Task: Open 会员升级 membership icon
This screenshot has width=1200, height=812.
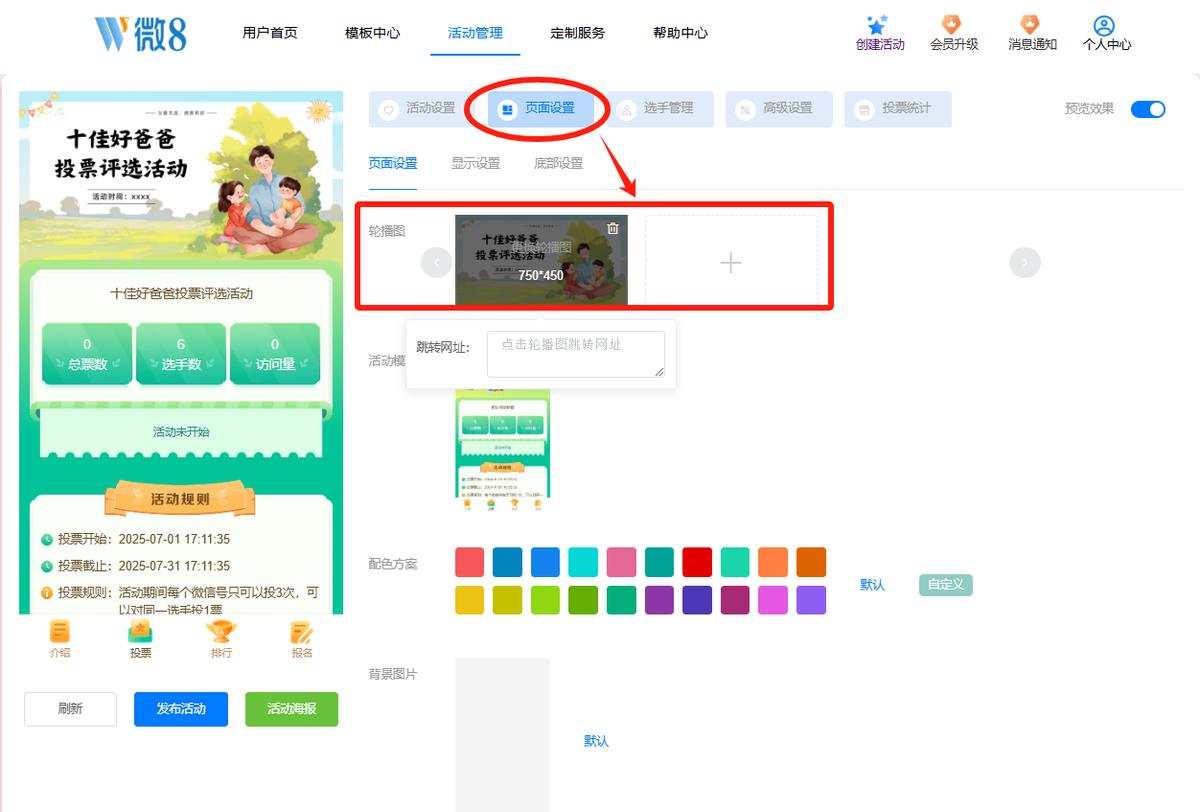Action: point(952,25)
